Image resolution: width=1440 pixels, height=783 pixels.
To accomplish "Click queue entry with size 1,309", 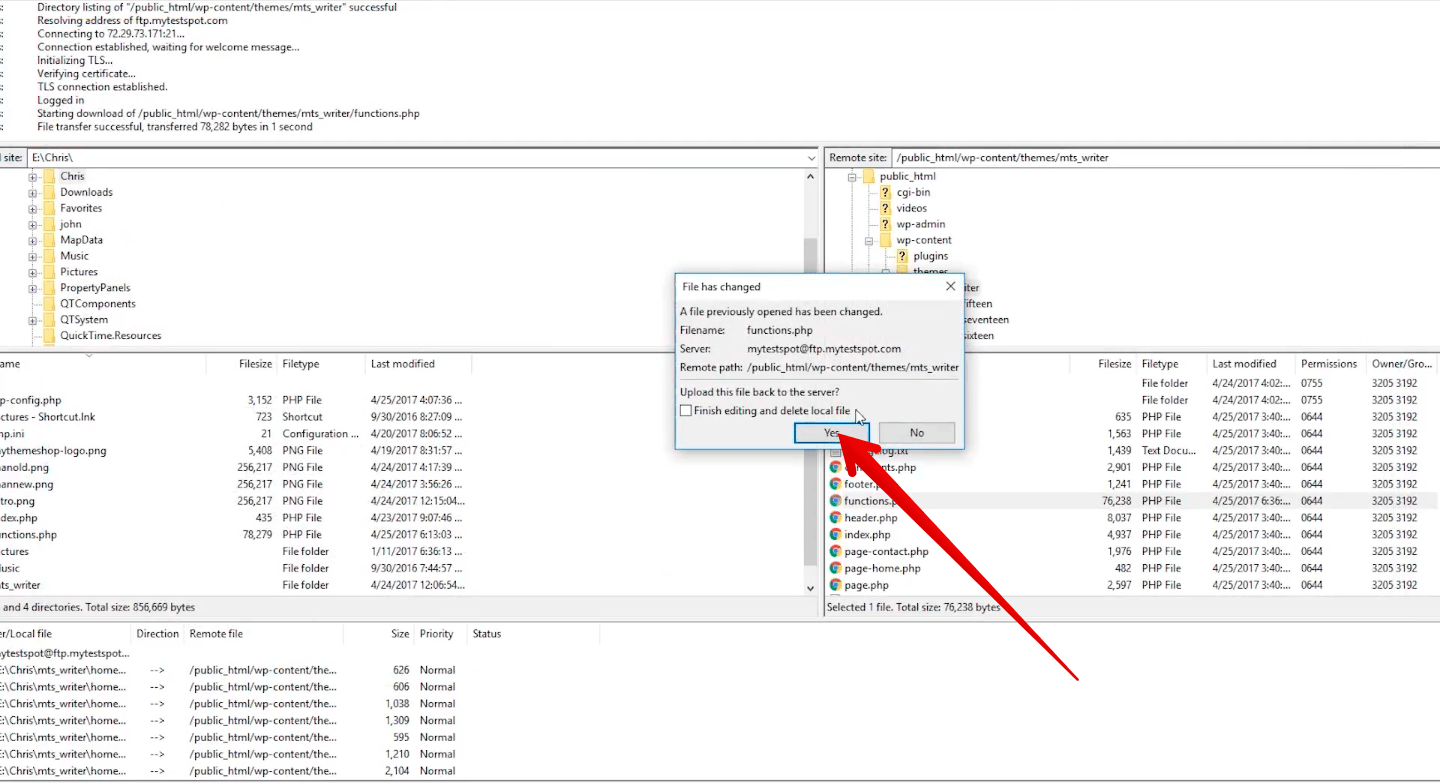I will pyautogui.click(x=300, y=720).
